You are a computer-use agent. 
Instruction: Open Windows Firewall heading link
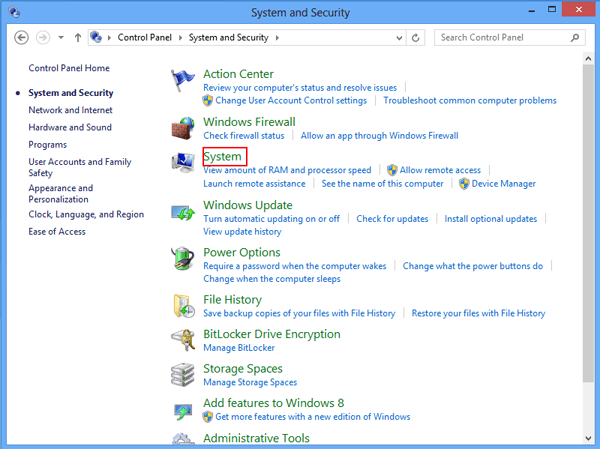[x=249, y=122]
